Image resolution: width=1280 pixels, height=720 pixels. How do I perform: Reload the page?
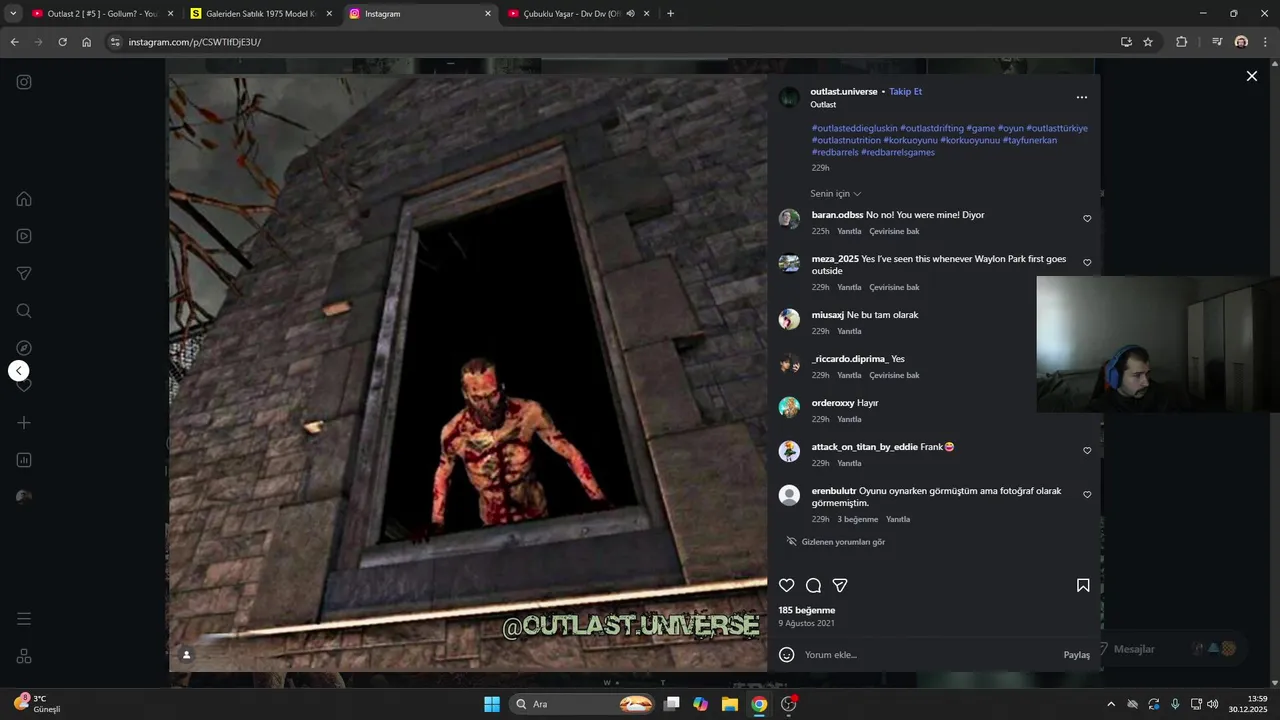[x=62, y=42]
